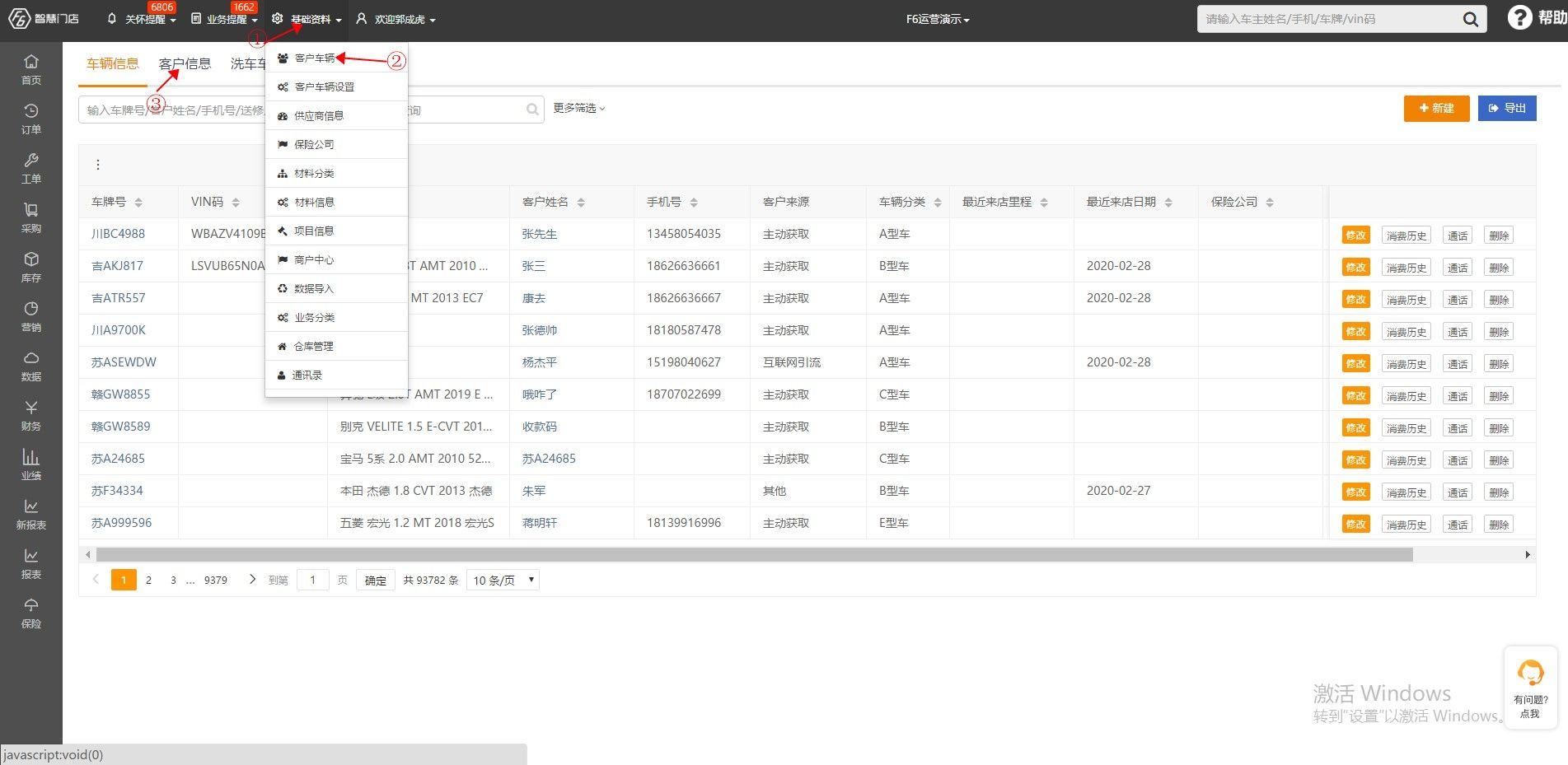Viewport: 1568px width, 765px height.
Task: Click the 智慧门店 logo
Action: point(44,18)
